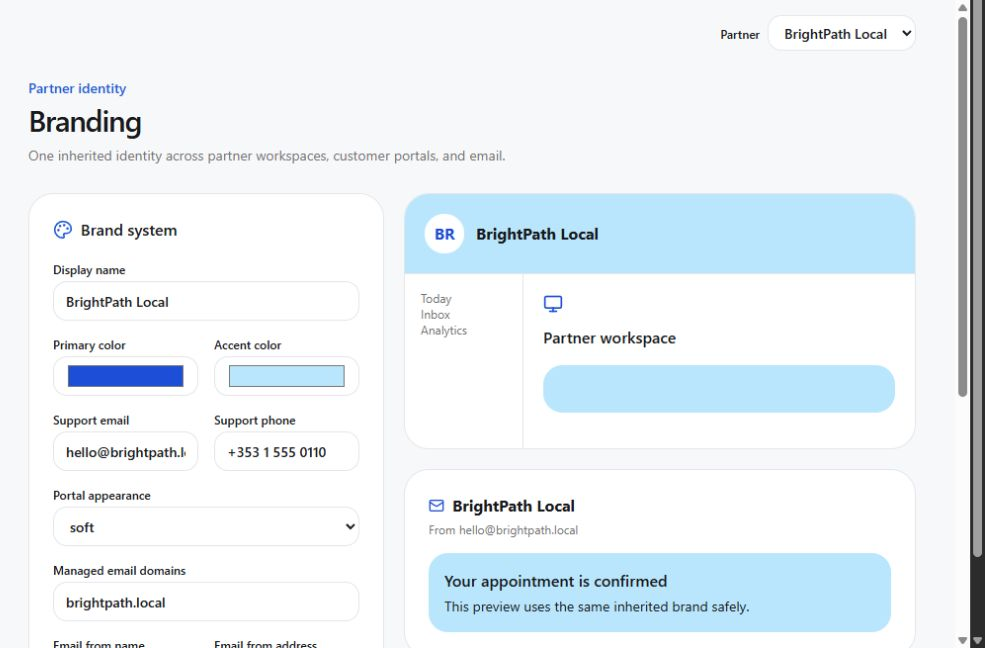The height and width of the screenshot is (648, 985).
Task: Click the Display name input field
Action: coord(206,301)
